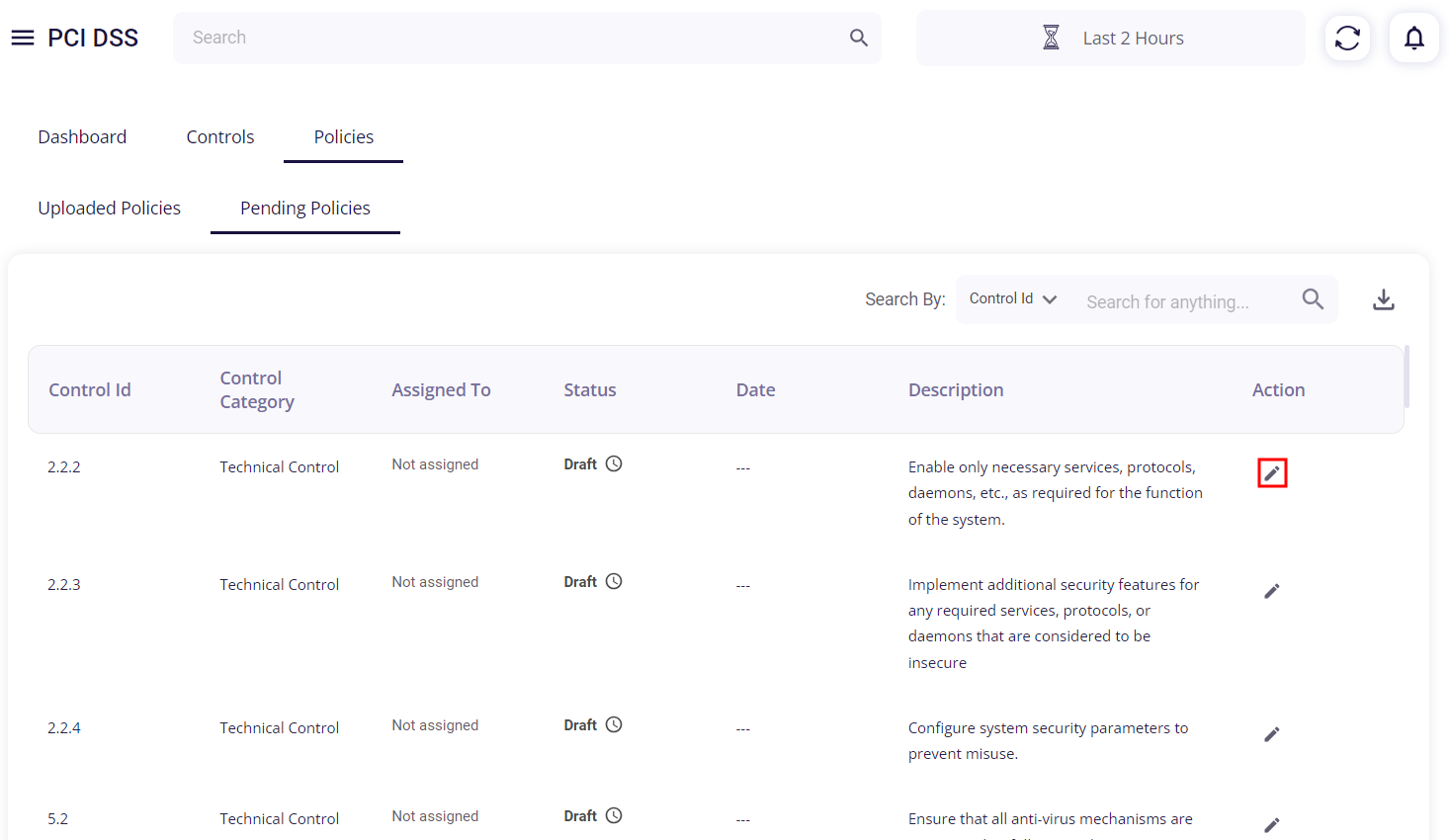Screen dimensions: 1450x840
Task: Click Technical Control in row 2.2.3
Action: click(x=280, y=584)
